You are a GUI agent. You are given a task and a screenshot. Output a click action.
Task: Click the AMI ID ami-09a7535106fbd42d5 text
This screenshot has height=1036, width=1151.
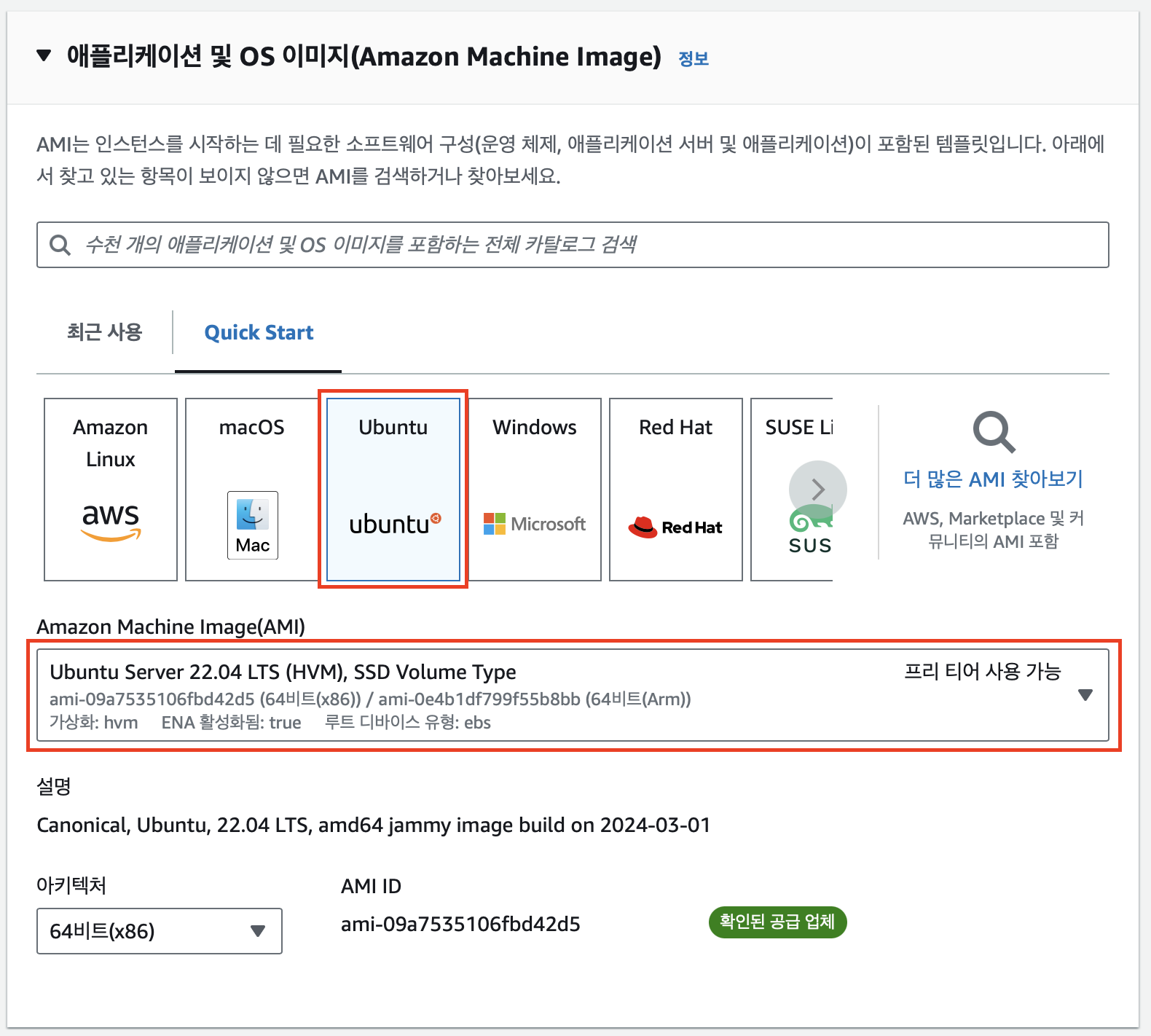[460, 925]
